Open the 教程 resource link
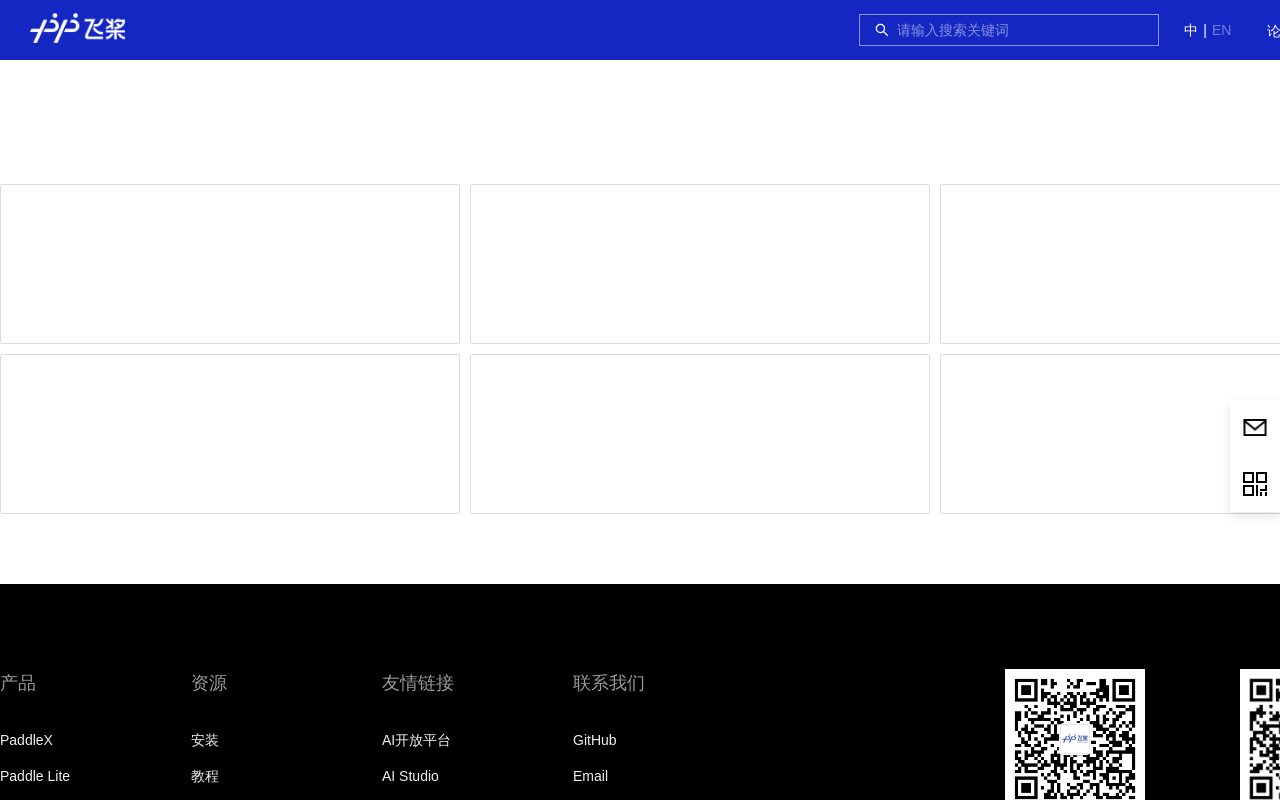 (205, 776)
